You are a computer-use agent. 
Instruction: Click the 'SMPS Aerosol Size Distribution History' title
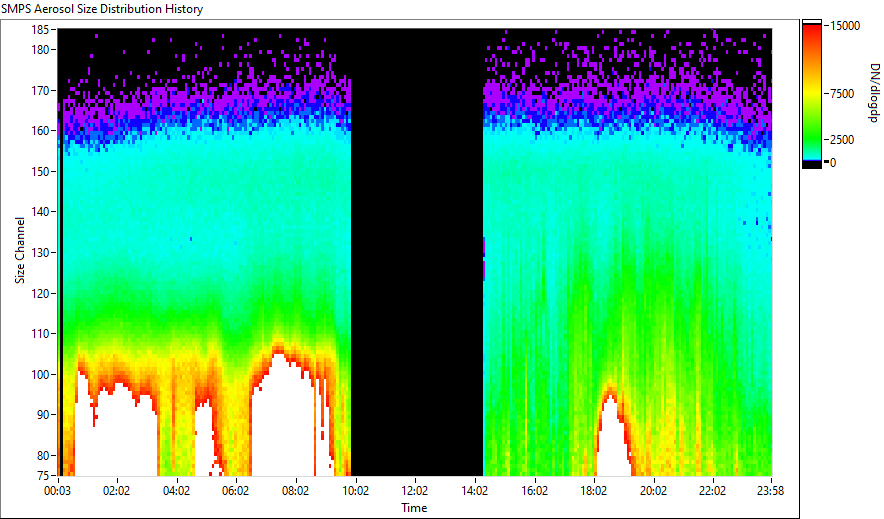(x=102, y=9)
